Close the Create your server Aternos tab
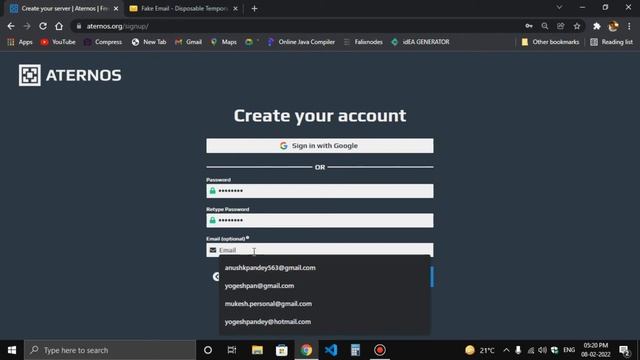Screen dimensions: 640x360 coord(116,9)
